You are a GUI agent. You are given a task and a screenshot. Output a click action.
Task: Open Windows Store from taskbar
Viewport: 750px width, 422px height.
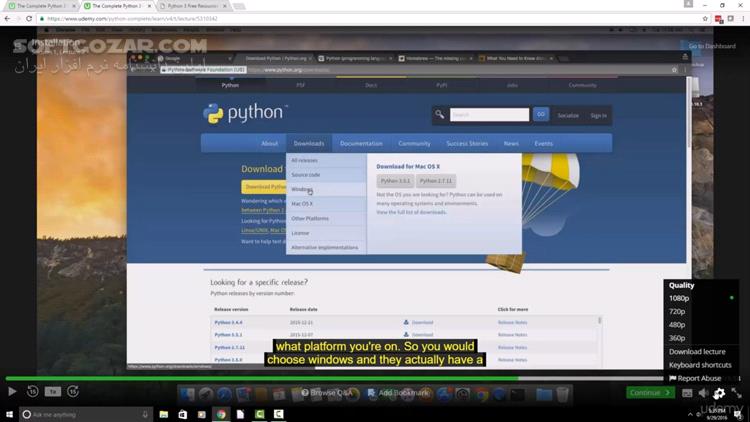click(183, 414)
